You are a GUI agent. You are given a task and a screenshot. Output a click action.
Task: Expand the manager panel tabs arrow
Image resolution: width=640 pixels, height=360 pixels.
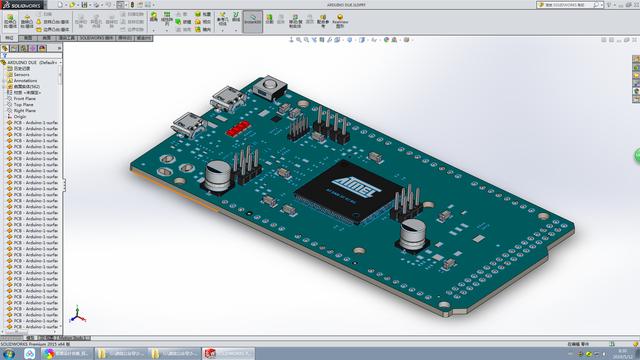click(x=59, y=48)
